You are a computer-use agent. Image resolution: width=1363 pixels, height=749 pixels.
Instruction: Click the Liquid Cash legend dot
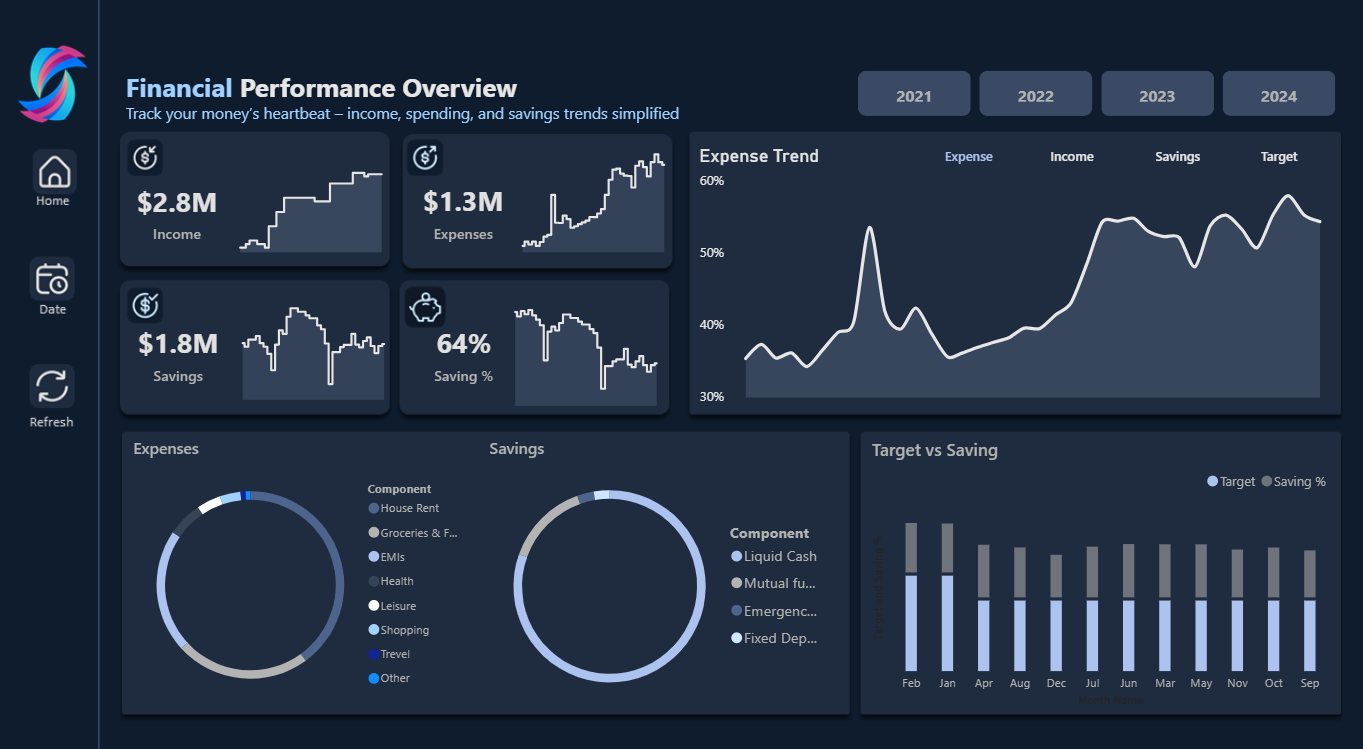(737, 556)
